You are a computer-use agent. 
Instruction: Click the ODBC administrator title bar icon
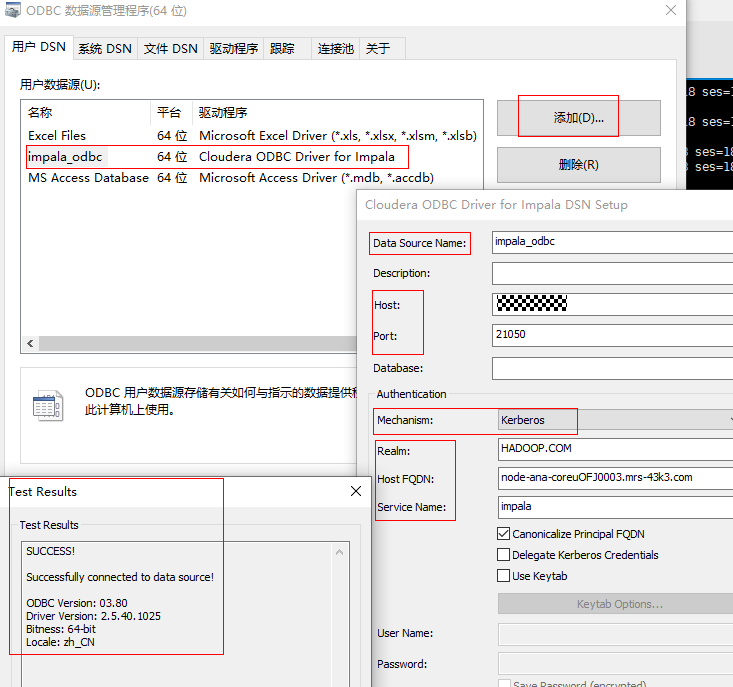13,10
